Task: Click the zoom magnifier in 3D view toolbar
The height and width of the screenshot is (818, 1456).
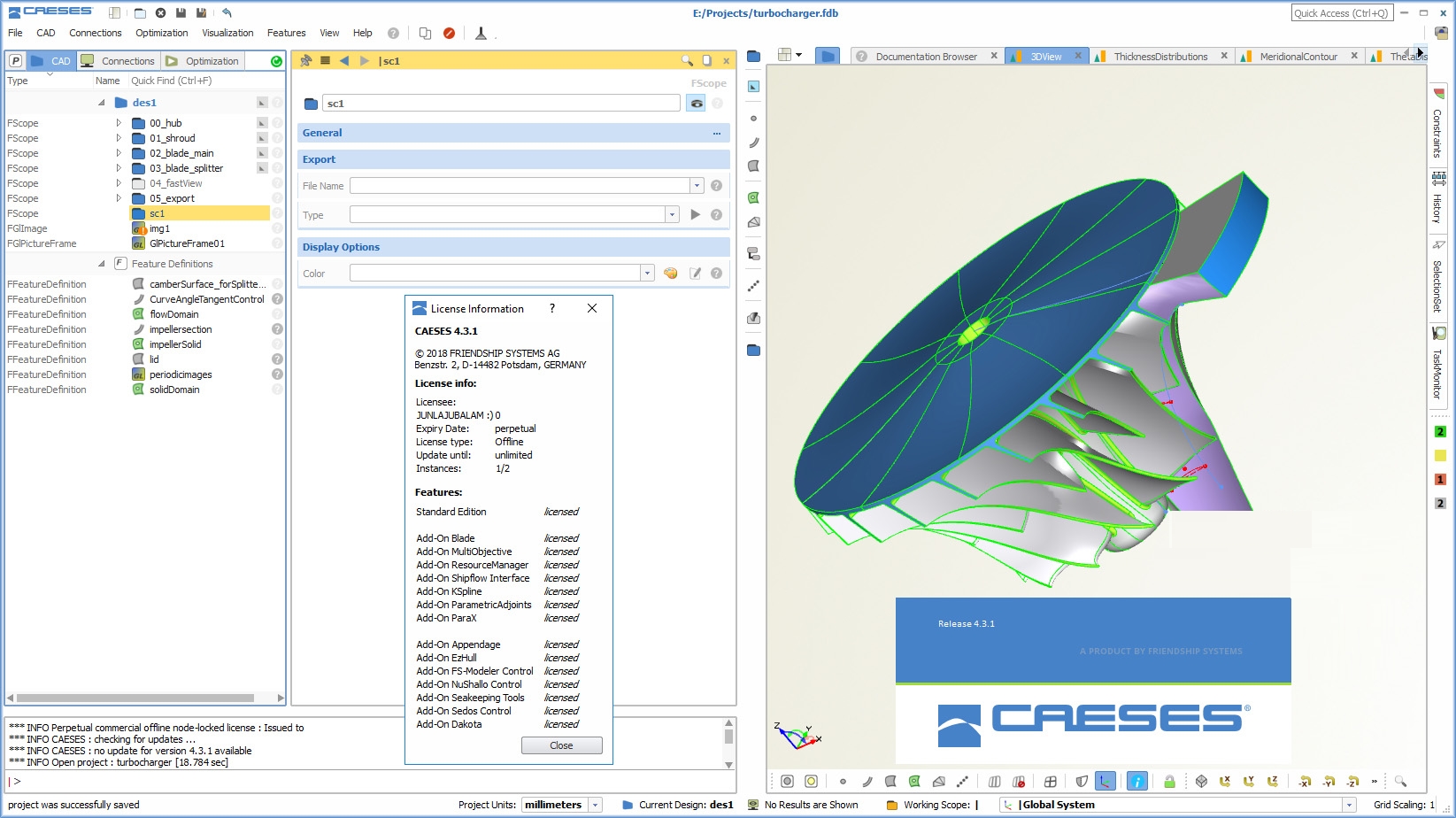Action: pos(1400,781)
